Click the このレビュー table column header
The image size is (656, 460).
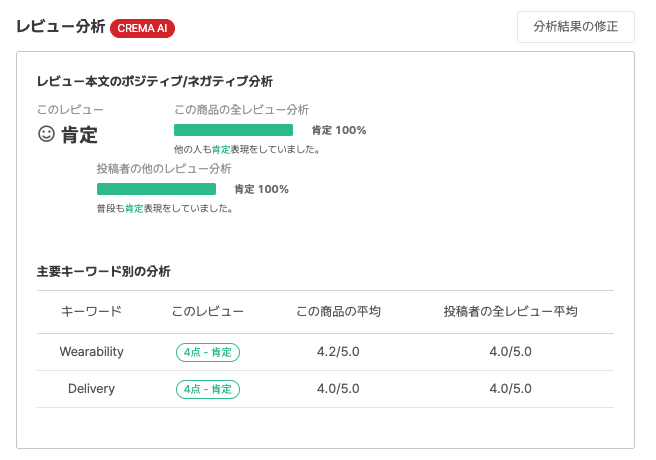[x=208, y=312]
